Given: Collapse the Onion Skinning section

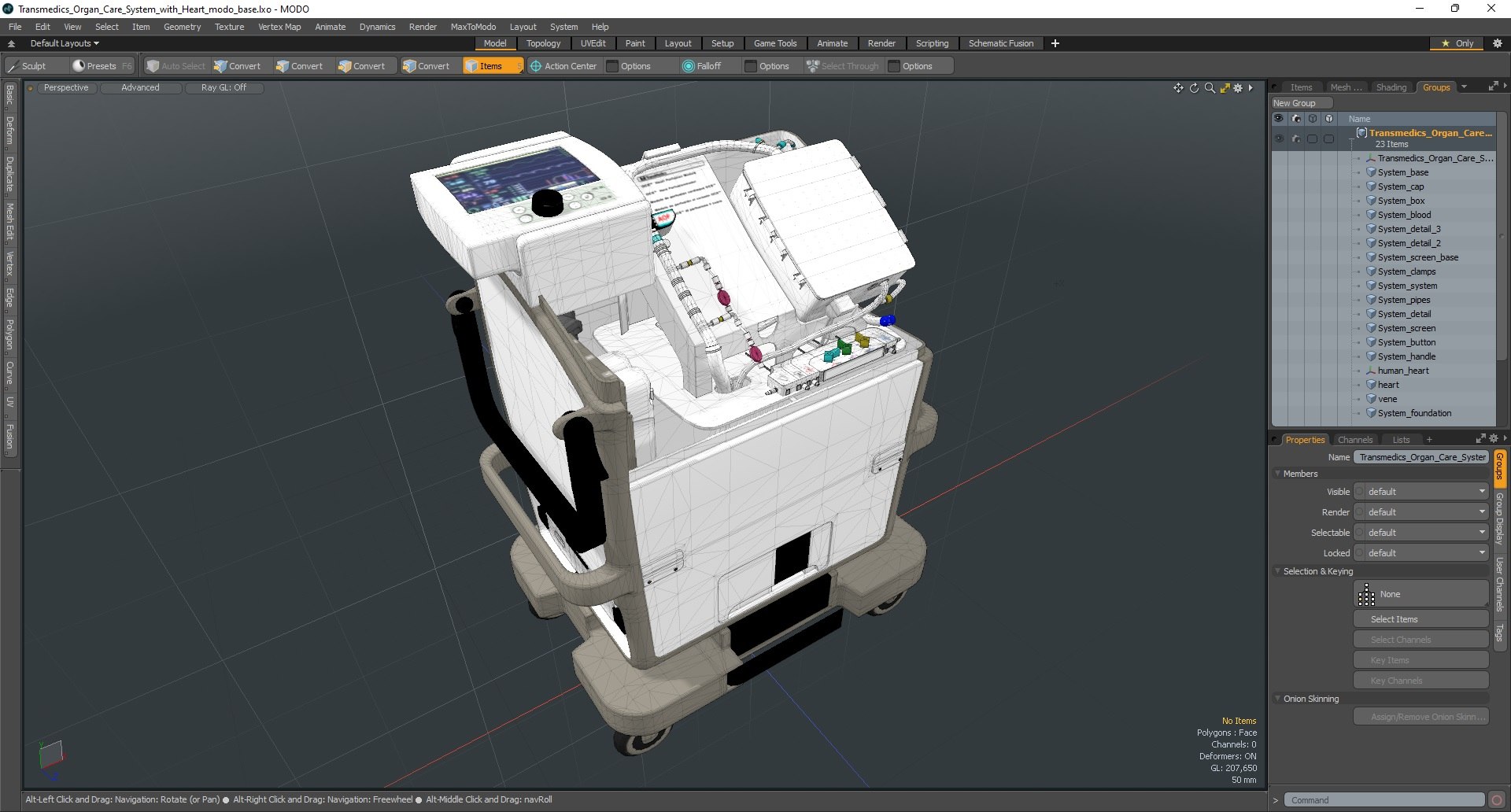Looking at the screenshot, I should pos(1277,699).
